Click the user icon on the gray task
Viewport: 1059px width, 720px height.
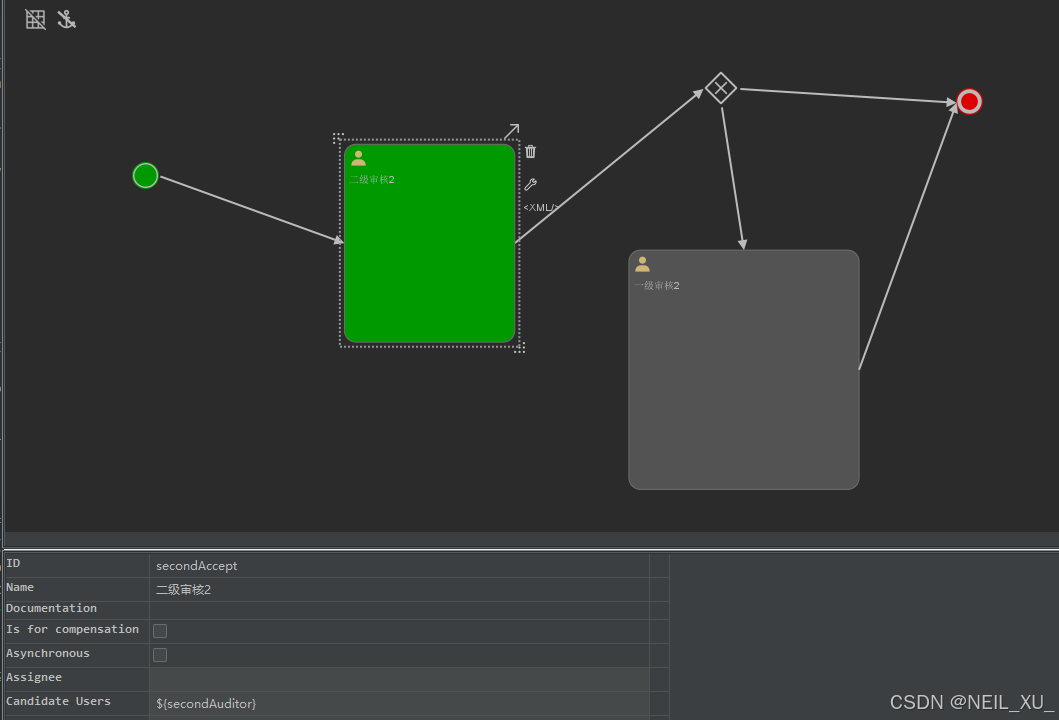click(x=642, y=264)
